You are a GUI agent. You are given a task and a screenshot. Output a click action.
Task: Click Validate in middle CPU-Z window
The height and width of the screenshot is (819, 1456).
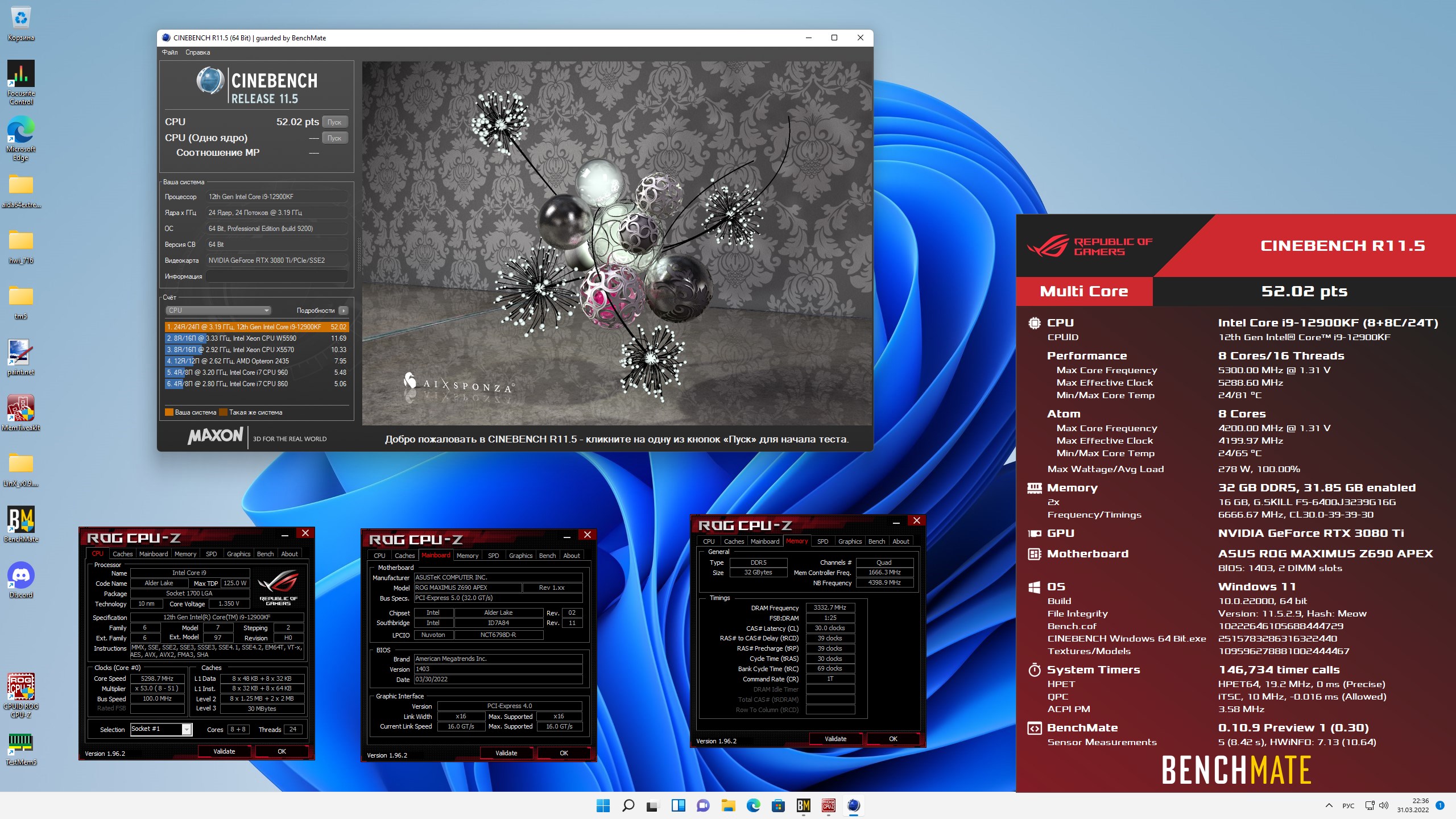(x=506, y=753)
